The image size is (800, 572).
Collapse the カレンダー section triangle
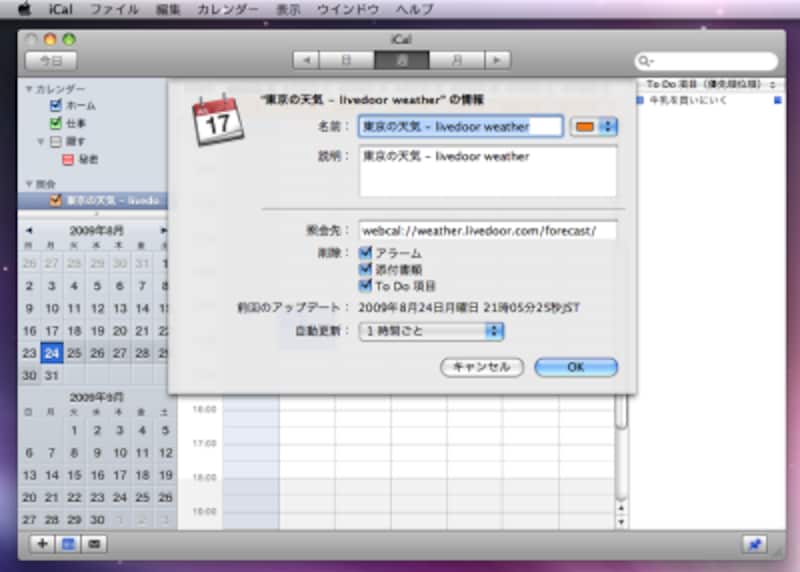pos(29,89)
